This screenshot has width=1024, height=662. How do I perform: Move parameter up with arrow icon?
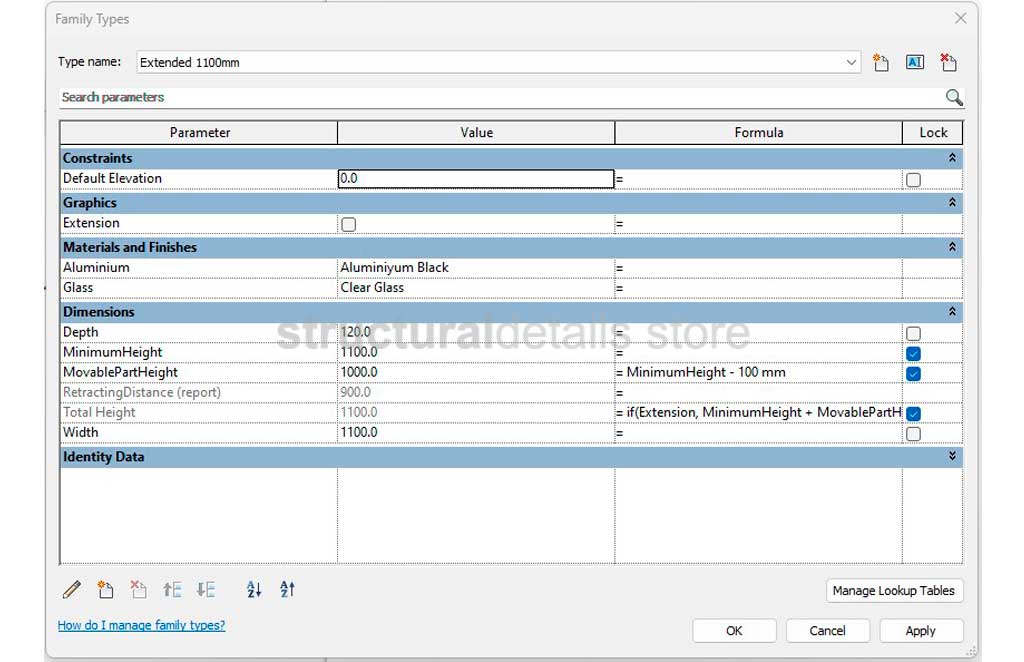[172, 590]
